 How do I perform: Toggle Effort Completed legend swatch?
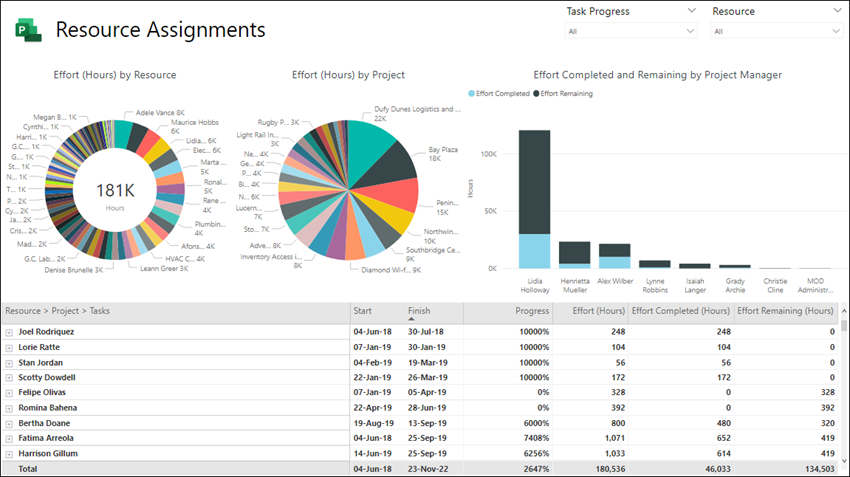click(x=471, y=93)
